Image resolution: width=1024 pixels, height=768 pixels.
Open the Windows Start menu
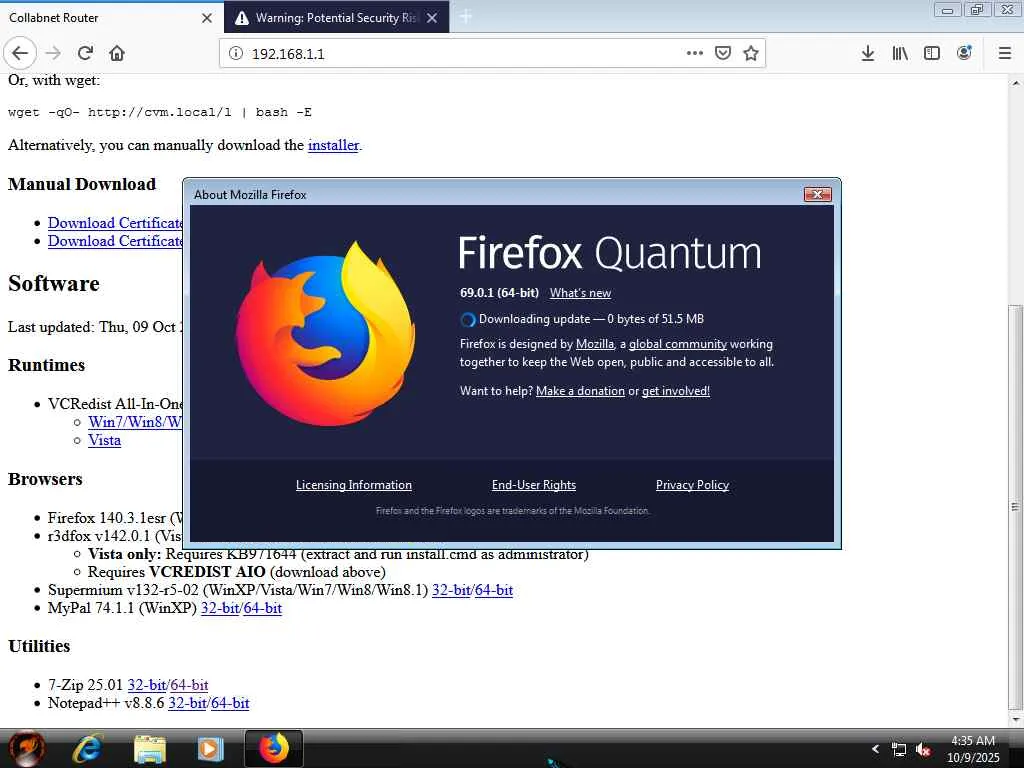coord(27,748)
